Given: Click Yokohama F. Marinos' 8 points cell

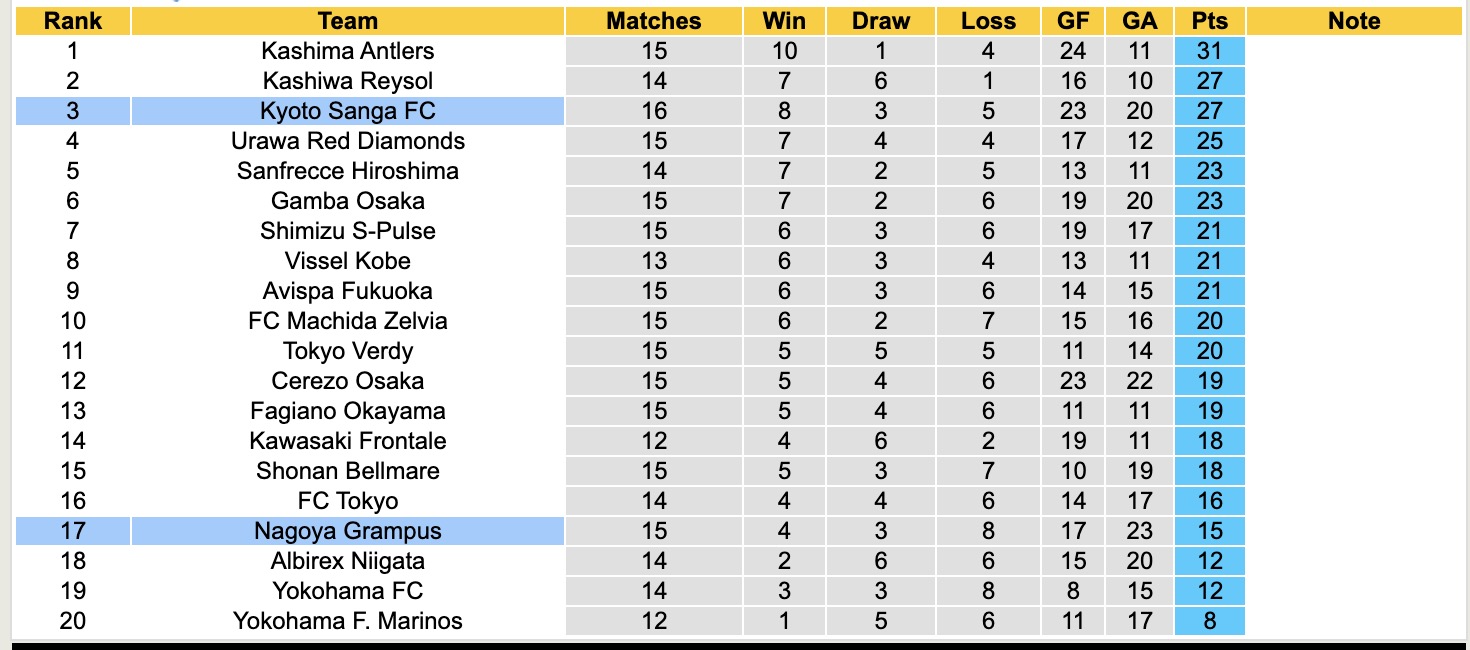Looking at the screenshot, I should (x=1210, y=621).
